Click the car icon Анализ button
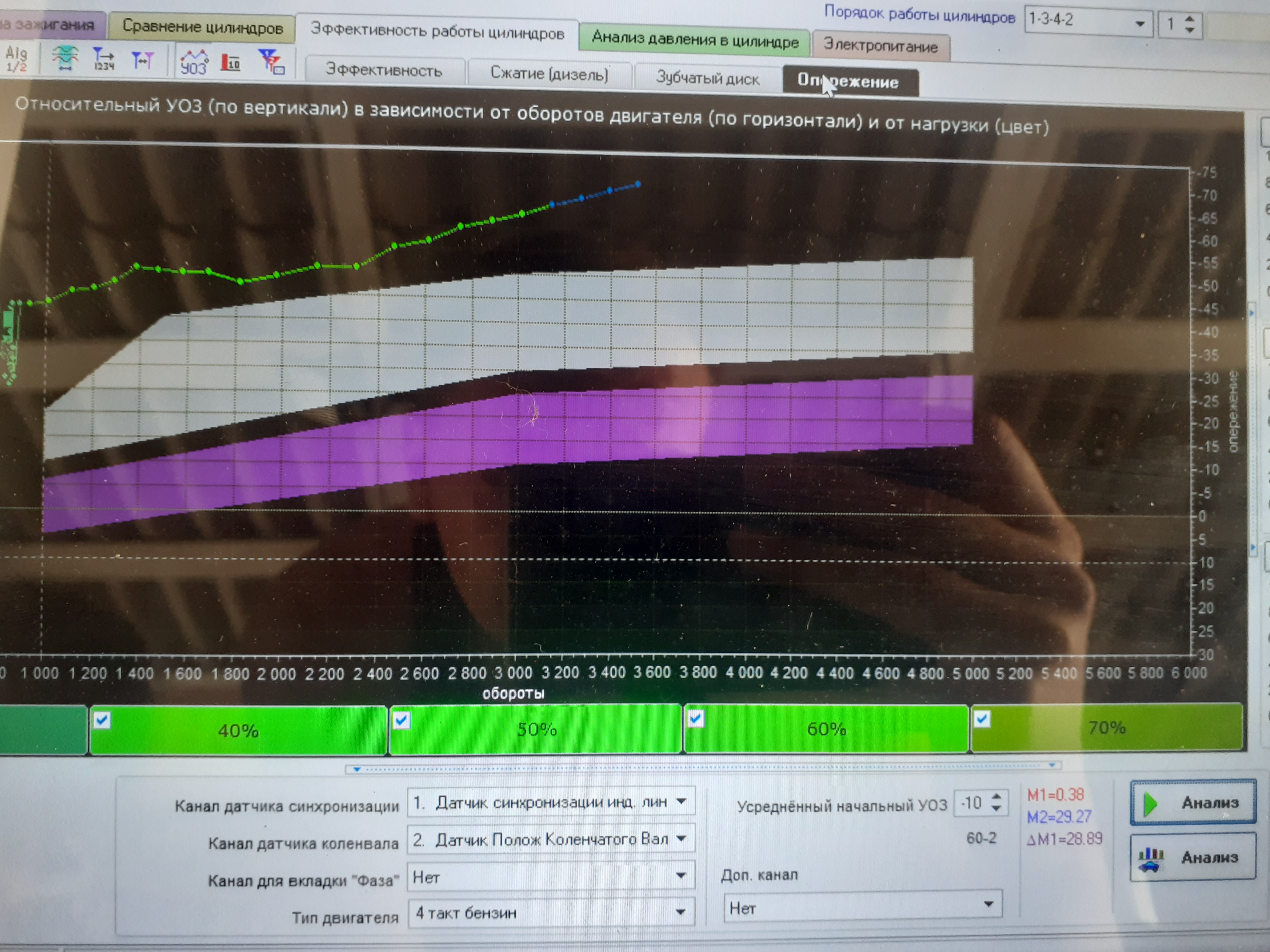This screenshot has height=952, width=1270. click(1193, 857)
